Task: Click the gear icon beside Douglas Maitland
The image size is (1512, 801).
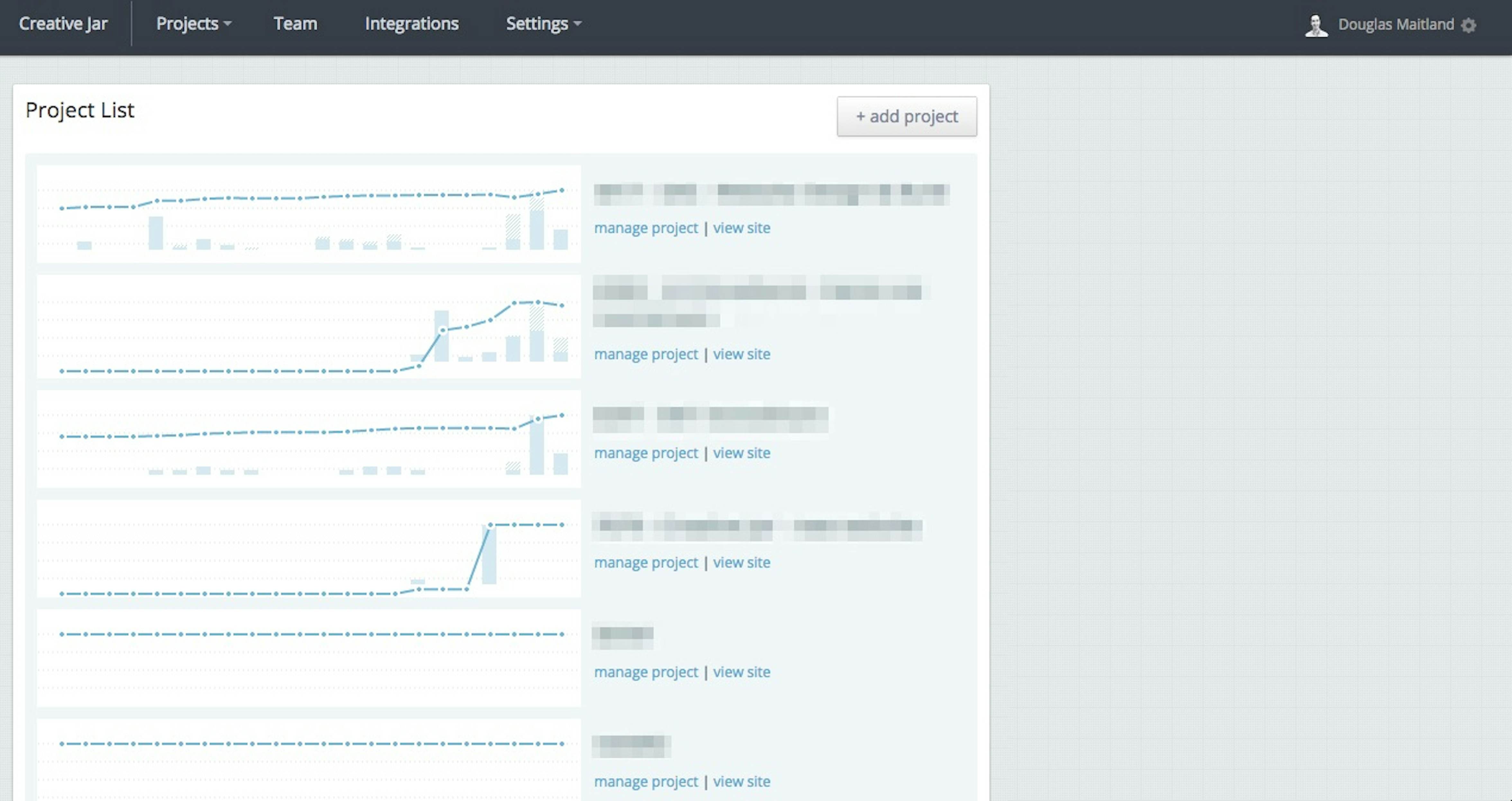Action: pos(1468,25)
